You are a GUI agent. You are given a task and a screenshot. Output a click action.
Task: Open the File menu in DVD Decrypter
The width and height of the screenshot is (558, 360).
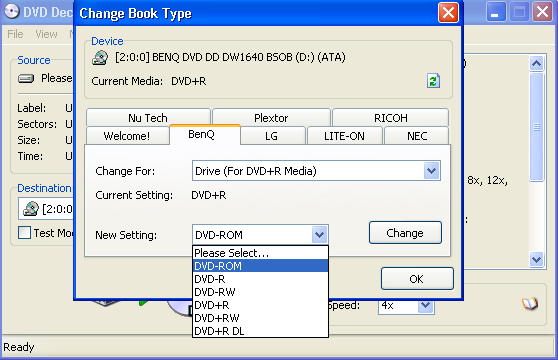[15, 34]
